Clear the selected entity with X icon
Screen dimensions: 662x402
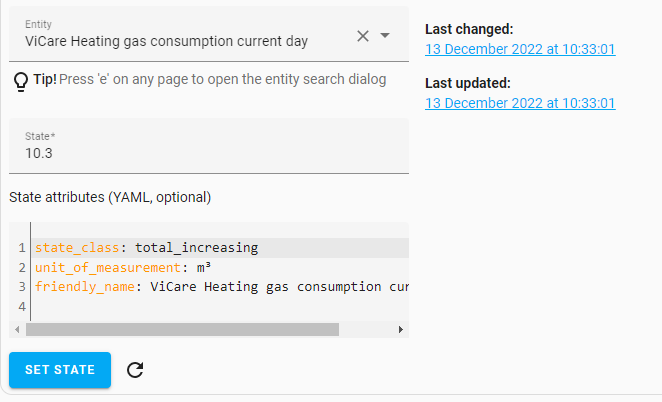pyautogui.click(x=363, y=36)
